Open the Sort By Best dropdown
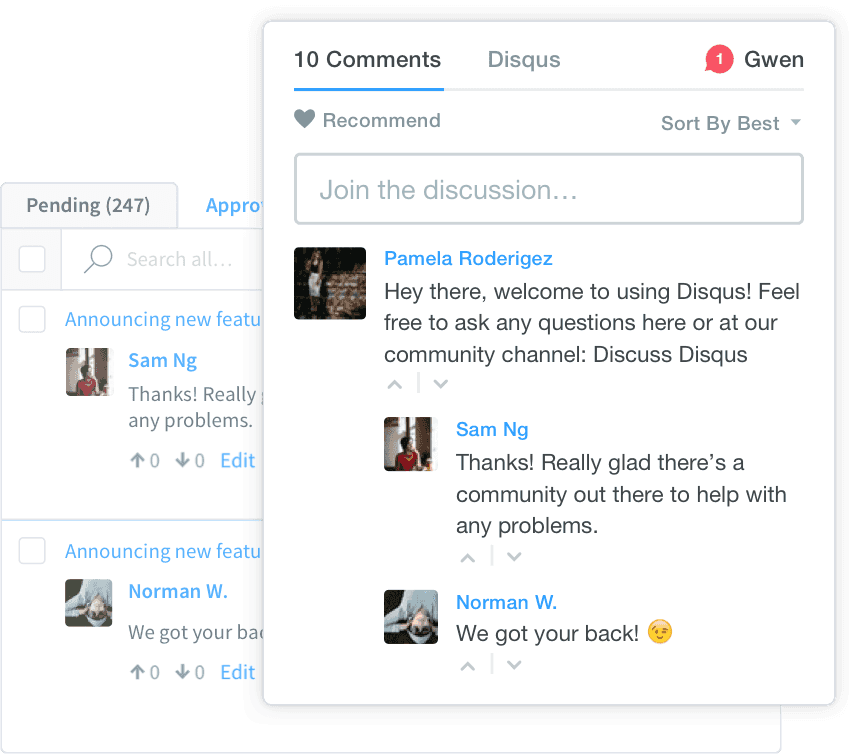856x754 pixels. pyautogui.click(x=731, y=123)
